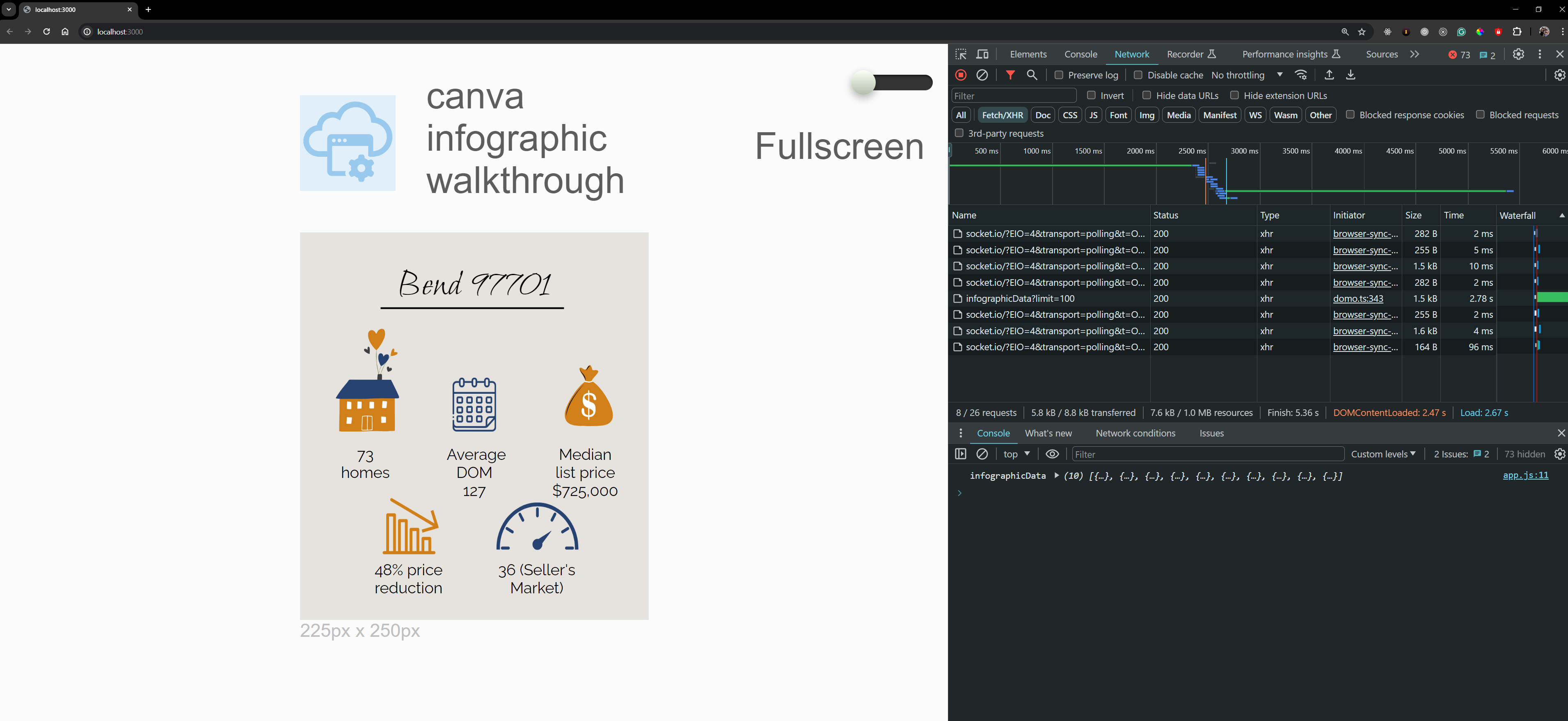Screen dimensions: 1568x721
Task: Open the domo.ts:343 initiator link
Action: point(1357,299)
